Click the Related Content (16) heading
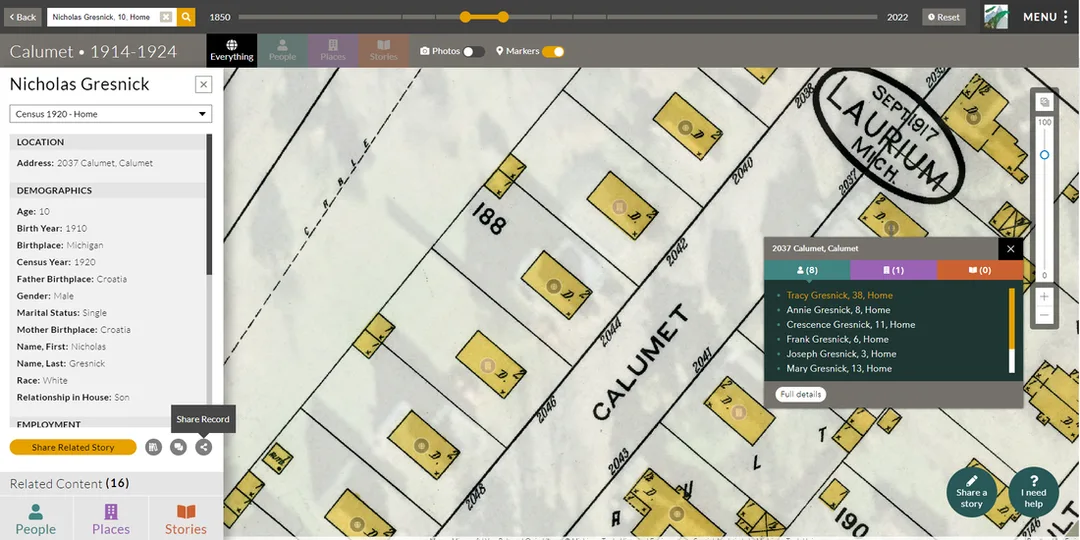This screenshot has width=1080, height=540. (x=69, y=484)
